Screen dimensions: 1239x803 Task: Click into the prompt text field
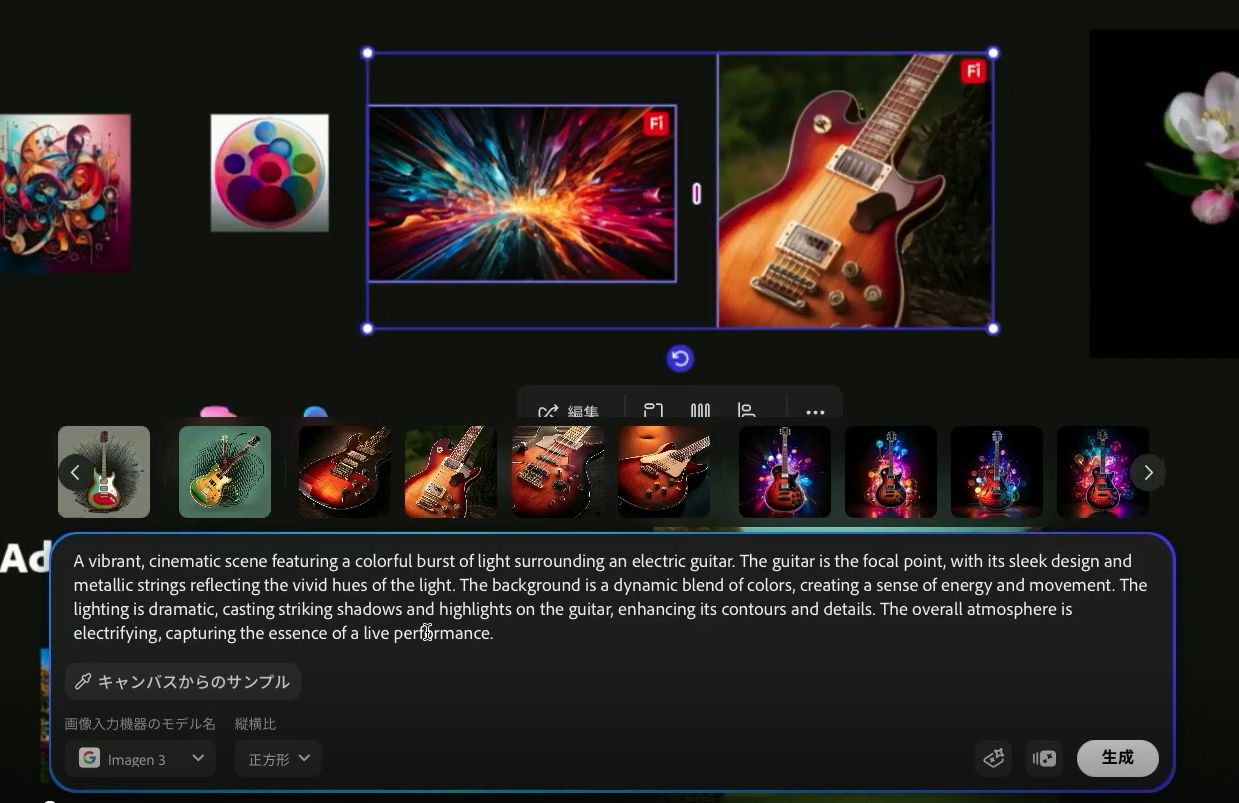tap(612, 597)
